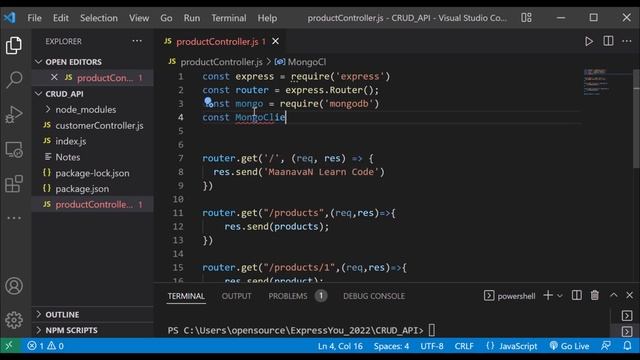Screen dimensions: 640x360
Task: Open Run and Debug view
Action: (x=14, y=114)
